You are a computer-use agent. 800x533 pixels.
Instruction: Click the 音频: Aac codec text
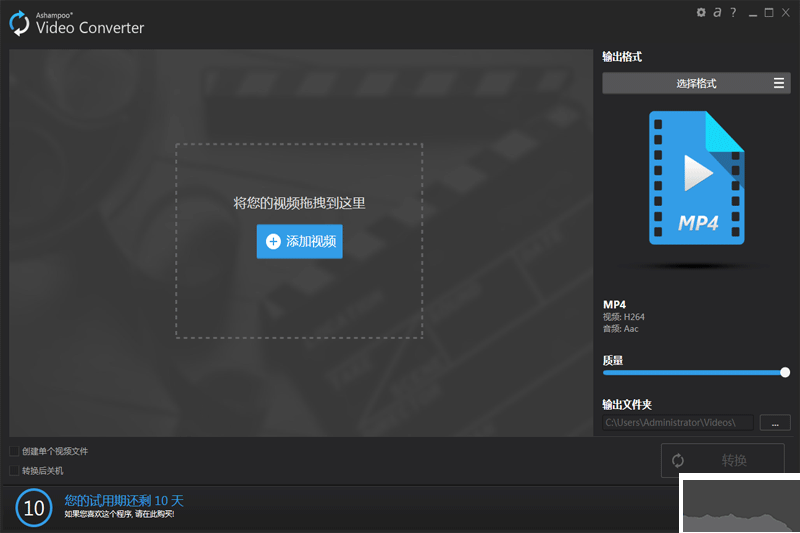click(x=620, y=329)
